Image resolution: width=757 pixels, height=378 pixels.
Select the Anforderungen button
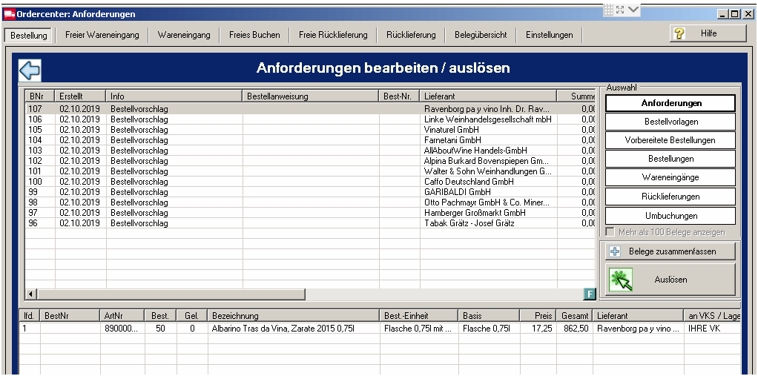(x=670, y=103)
